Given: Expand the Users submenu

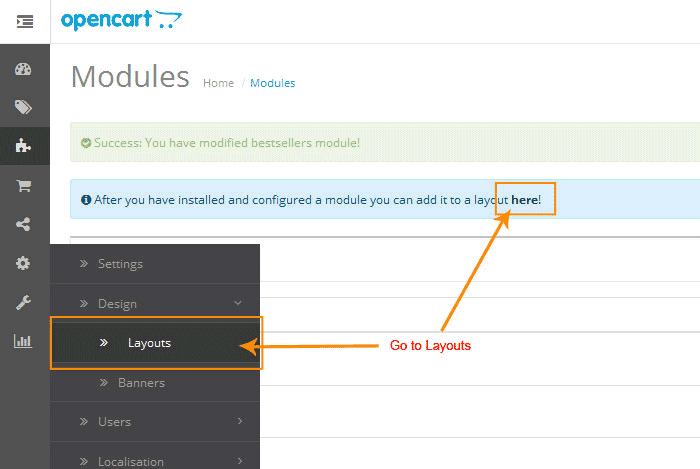Looking at the screenshot, I should pyautogui.click(x=155, y=421).
